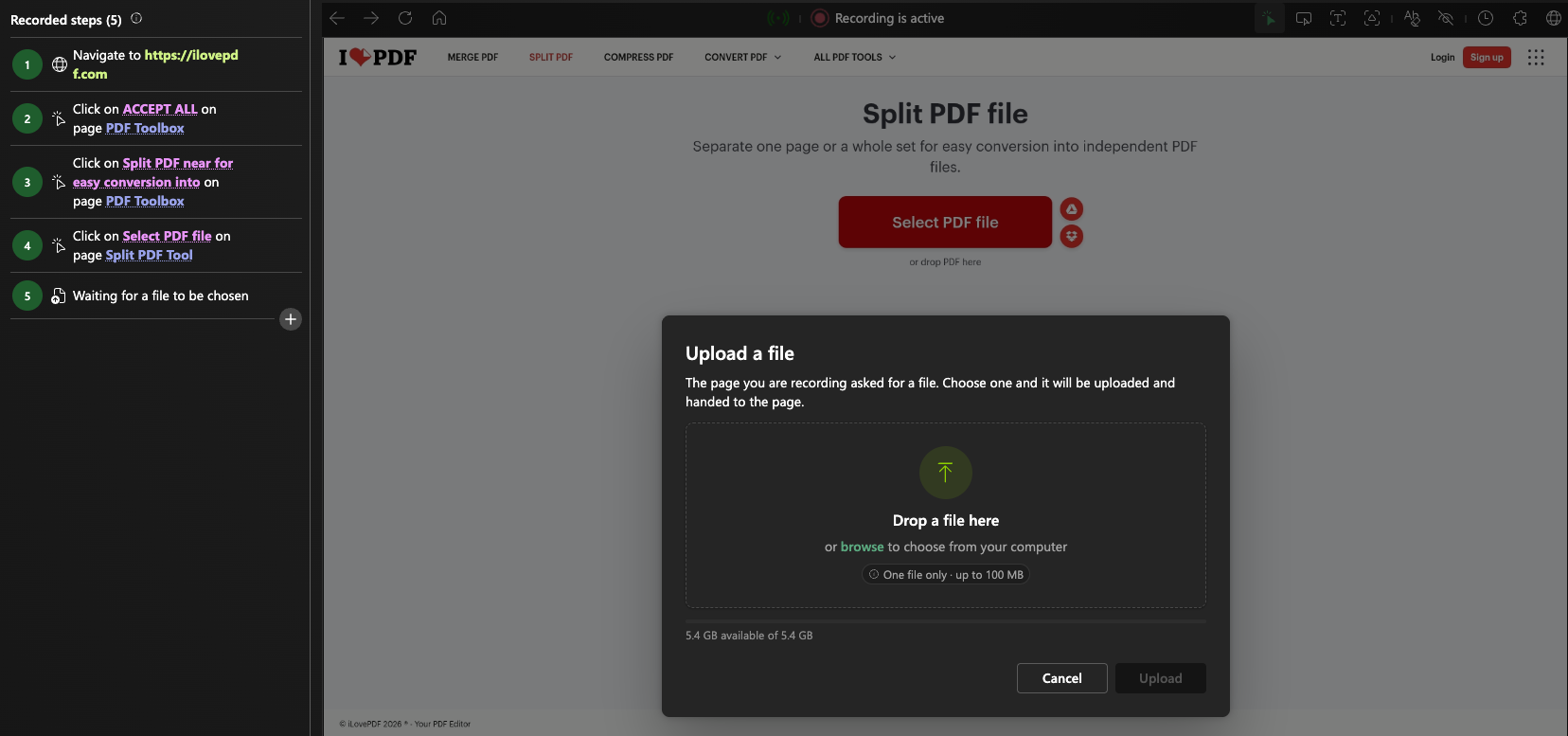Select step number 5 circle
Viewport: 1568px width, 736px height.
coord(27,296)
